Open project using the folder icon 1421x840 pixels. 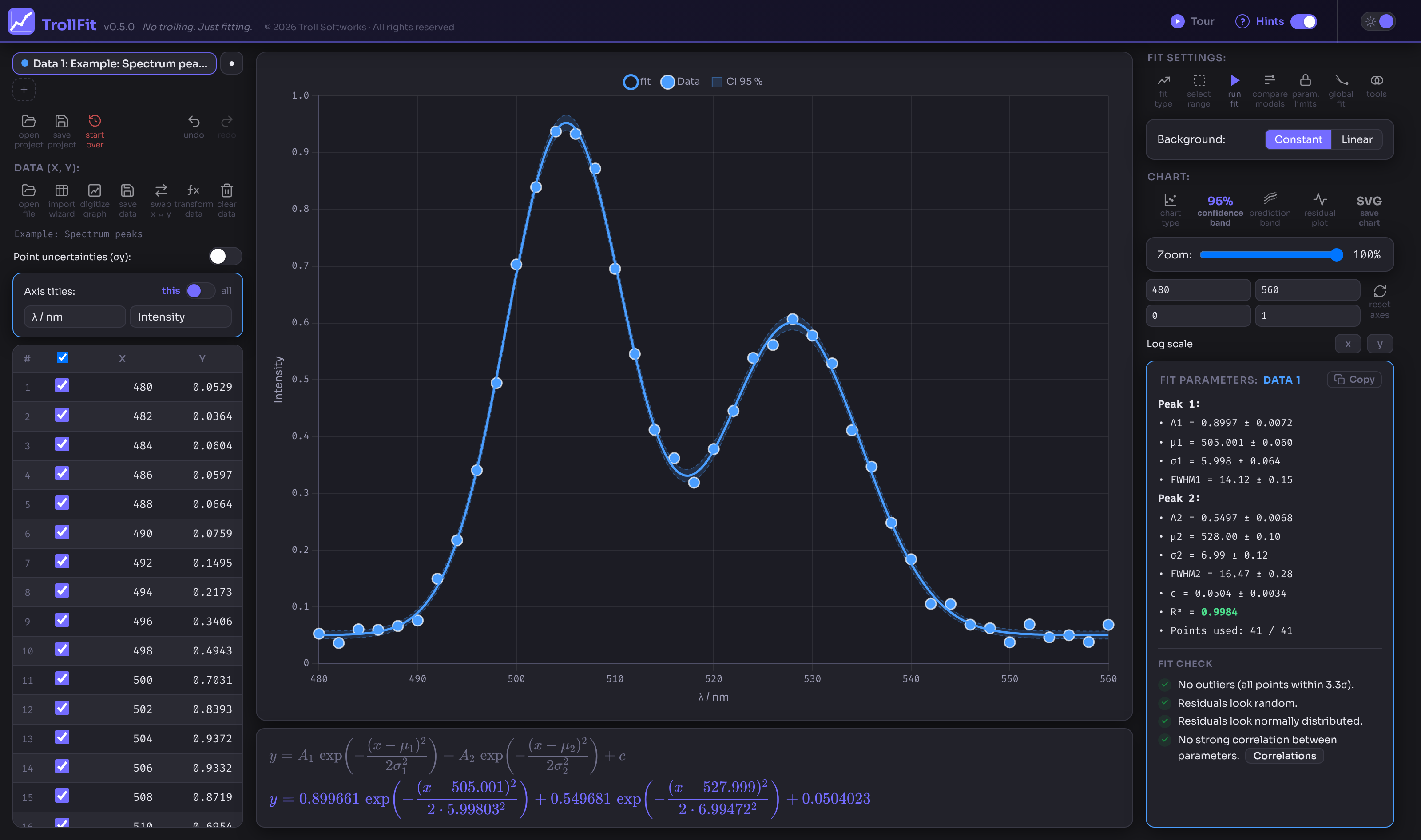tap(28, 121)
